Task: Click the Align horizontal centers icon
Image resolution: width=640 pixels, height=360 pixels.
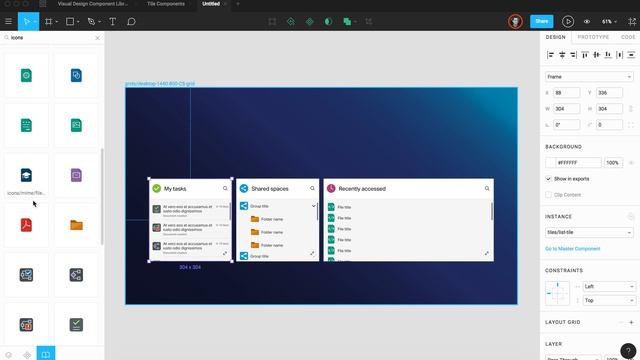Action: coord(562,55)
